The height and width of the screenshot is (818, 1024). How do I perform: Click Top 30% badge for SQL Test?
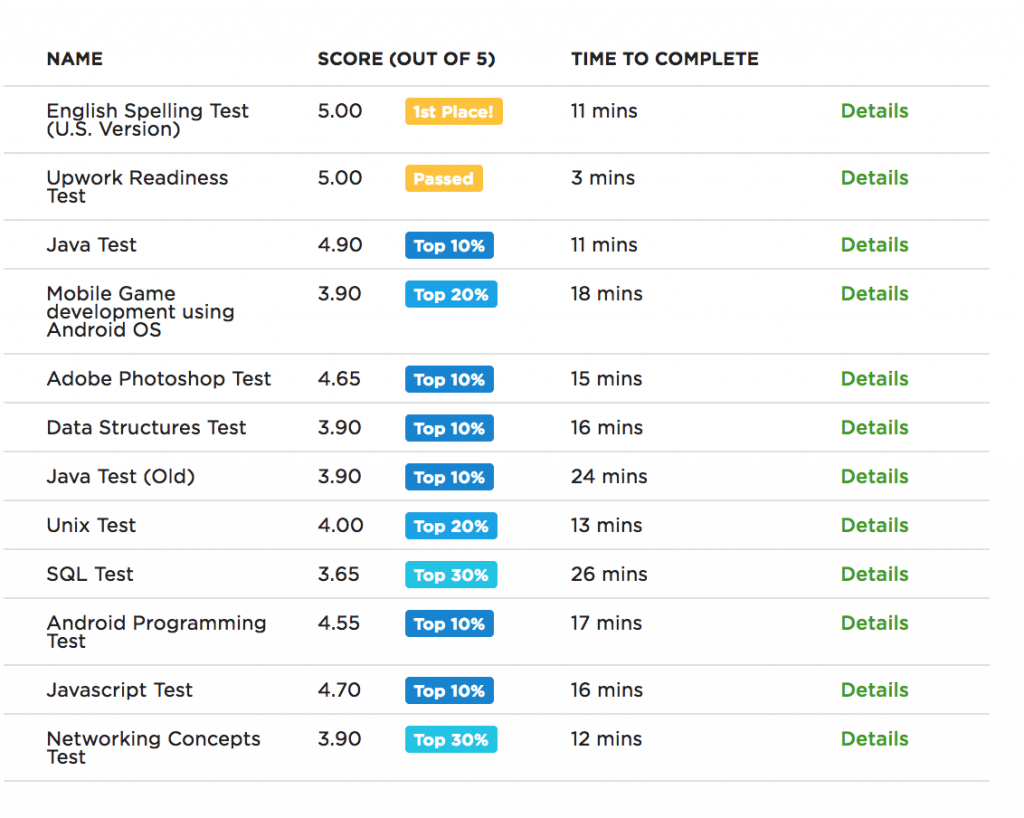(x=450, y=576)
